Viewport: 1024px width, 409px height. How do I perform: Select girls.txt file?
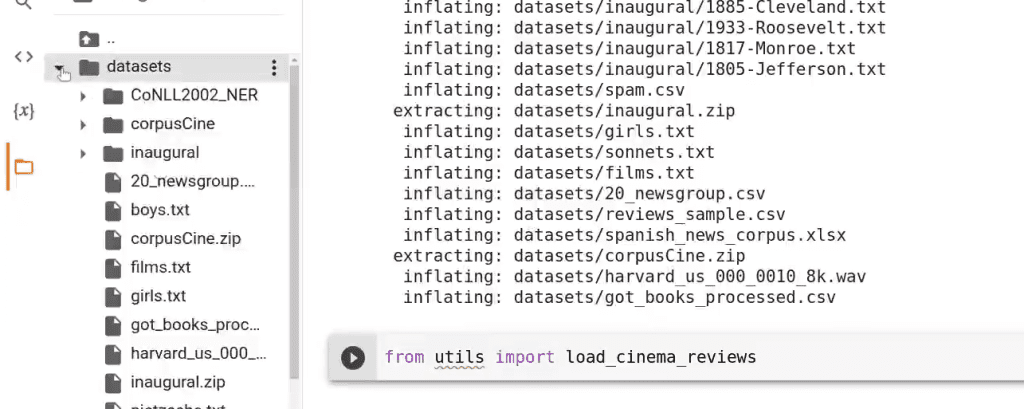pyautogui.click(x=145, y=297)
